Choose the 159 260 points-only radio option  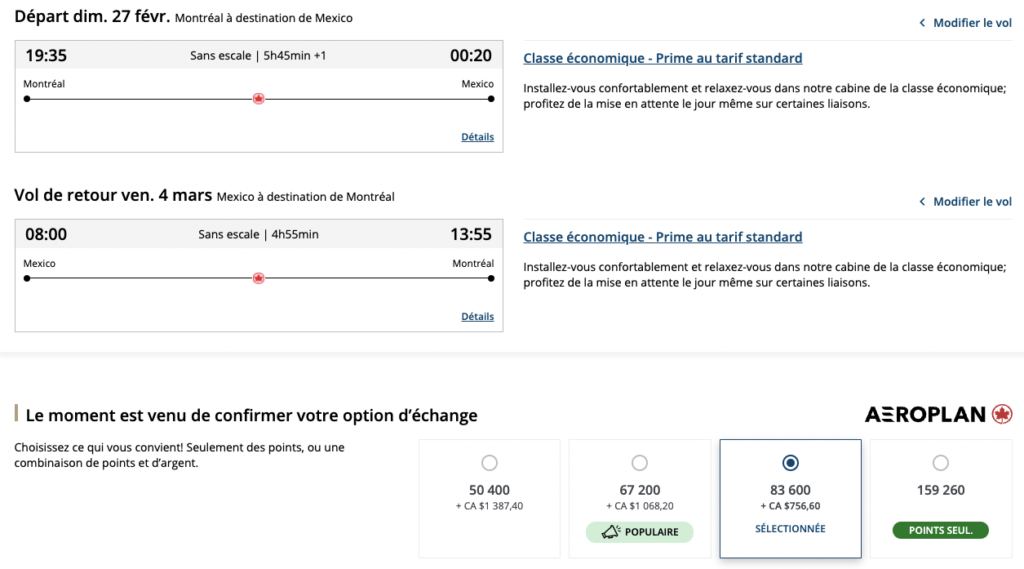(x=941, y=463)
